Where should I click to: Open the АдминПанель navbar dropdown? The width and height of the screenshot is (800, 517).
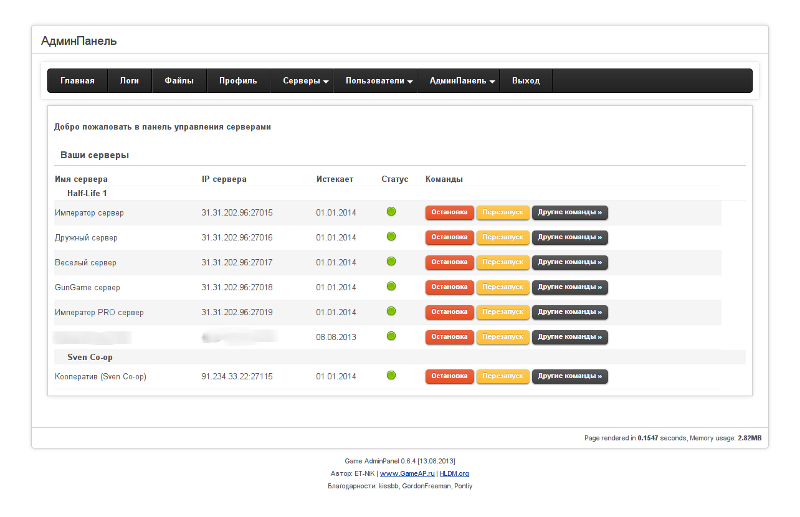[x=462, y=81]
